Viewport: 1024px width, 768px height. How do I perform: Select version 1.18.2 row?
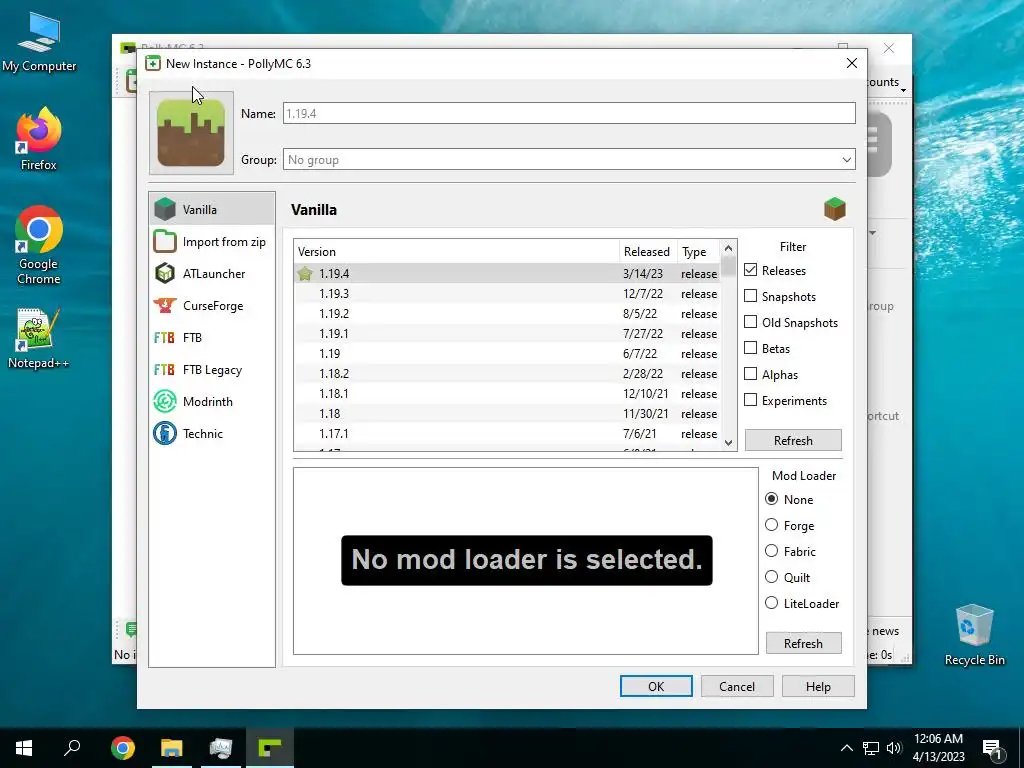507,374
